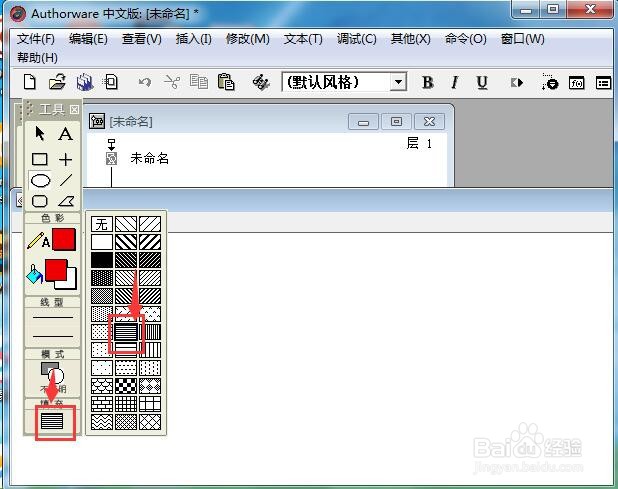The image size is (618, 489).
Task: Paste from clipboard icon
Action: 226,82
